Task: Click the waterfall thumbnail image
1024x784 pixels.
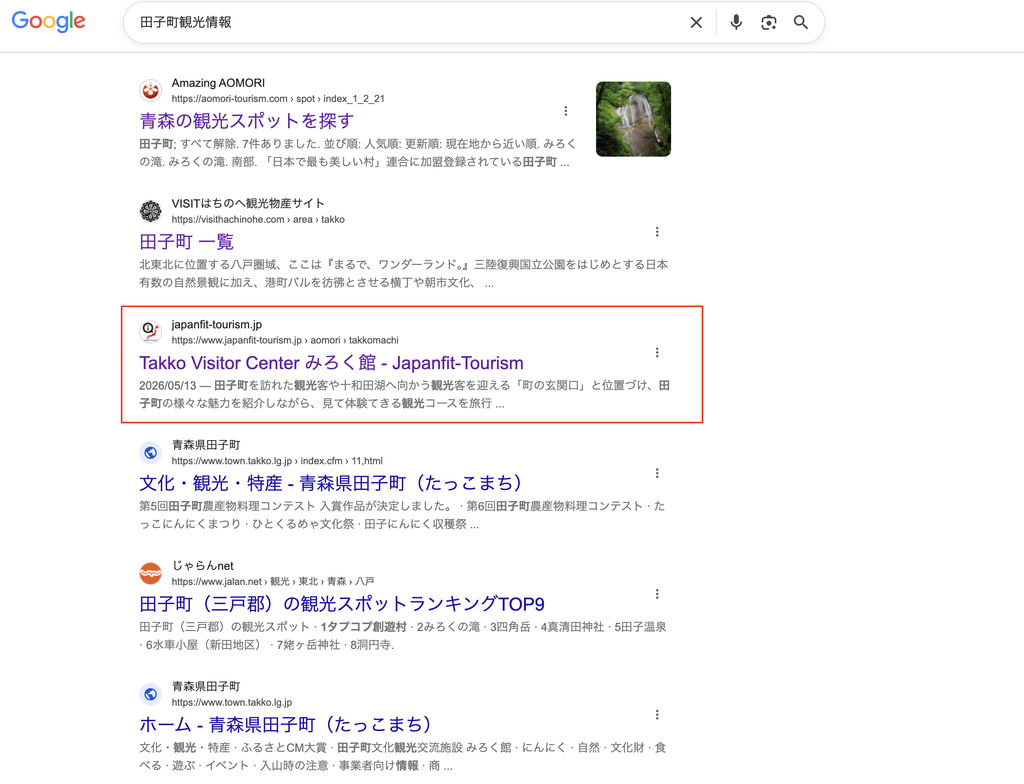Action: coord(633,119)
